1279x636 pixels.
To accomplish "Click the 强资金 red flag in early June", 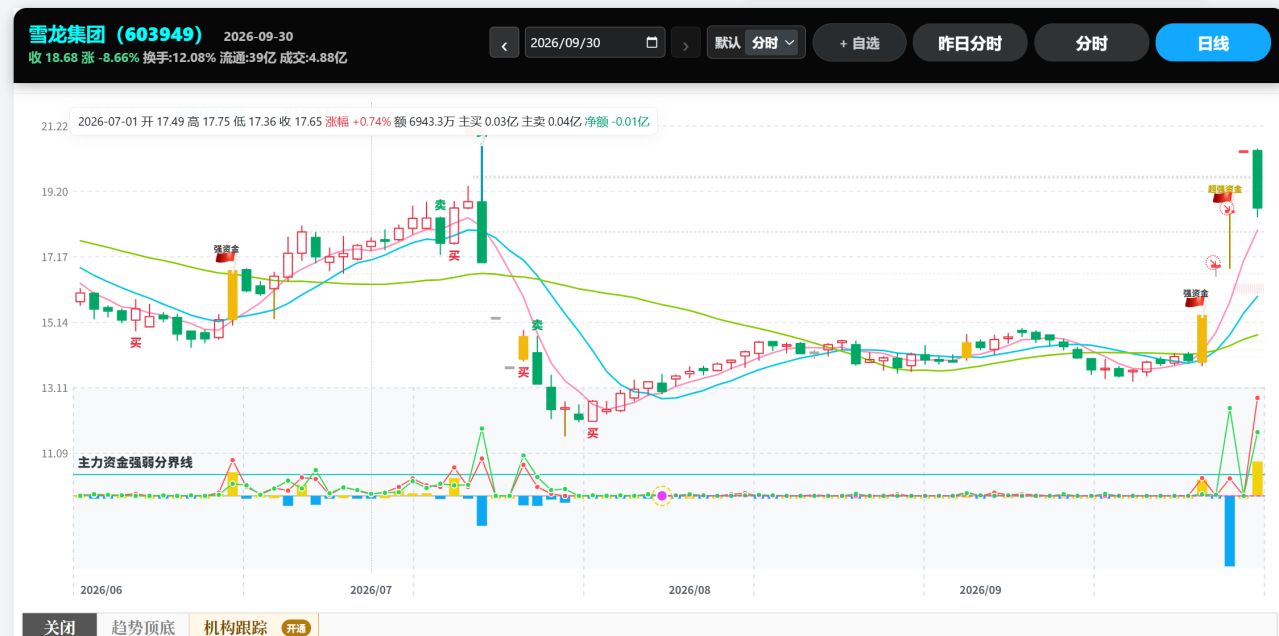I will coord(225,257).
